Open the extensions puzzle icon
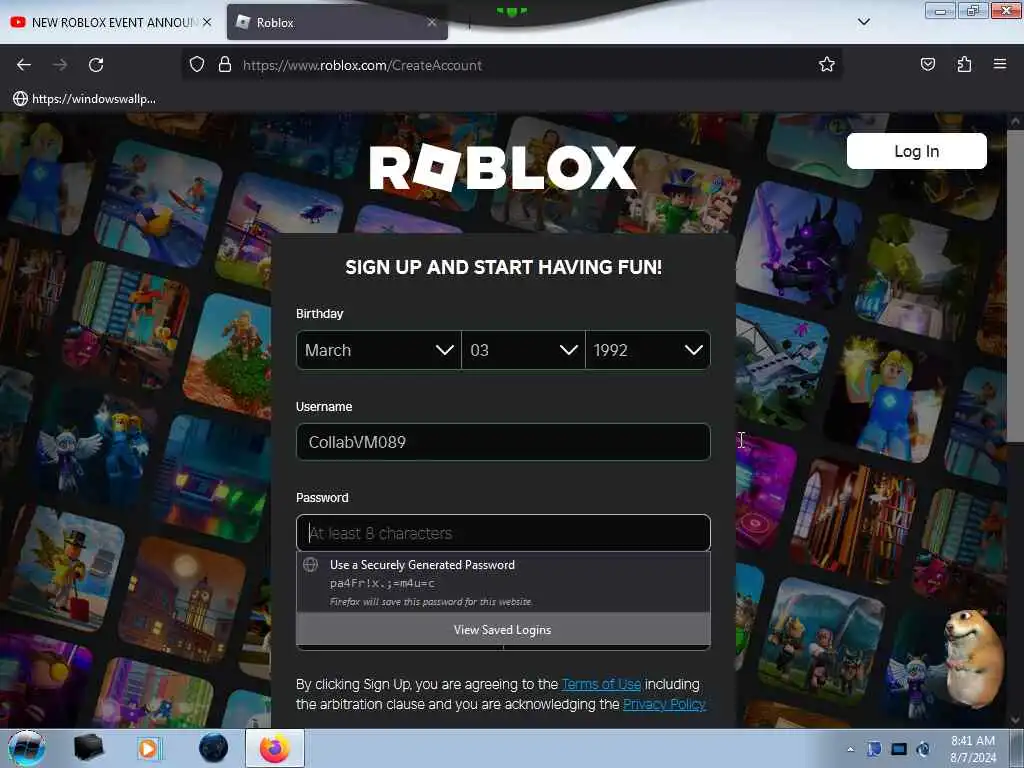This screenshot has width=1024, height=768. coord(964,64)
